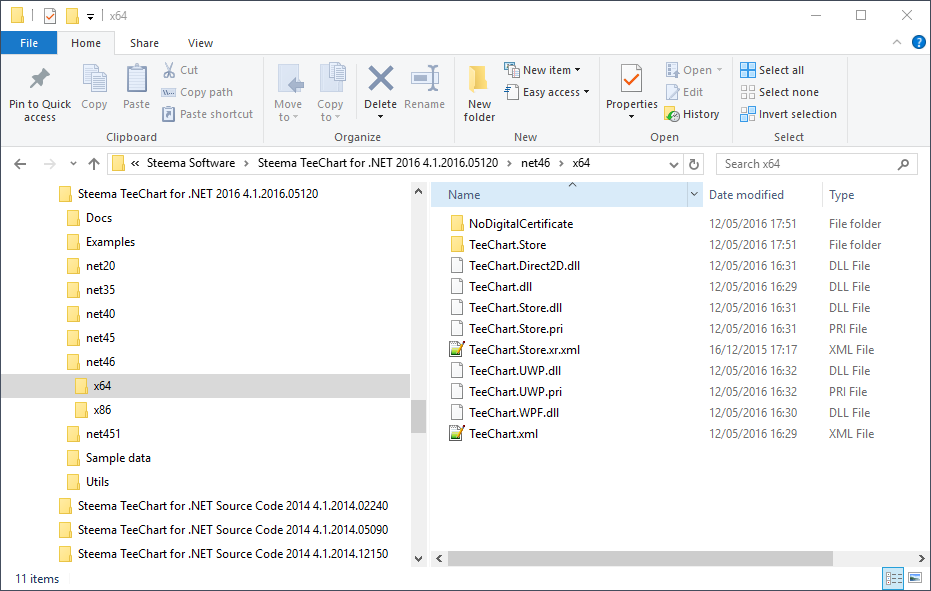
Task: Click the Properties quick access icon in title bar
Action: pos(50,15)
